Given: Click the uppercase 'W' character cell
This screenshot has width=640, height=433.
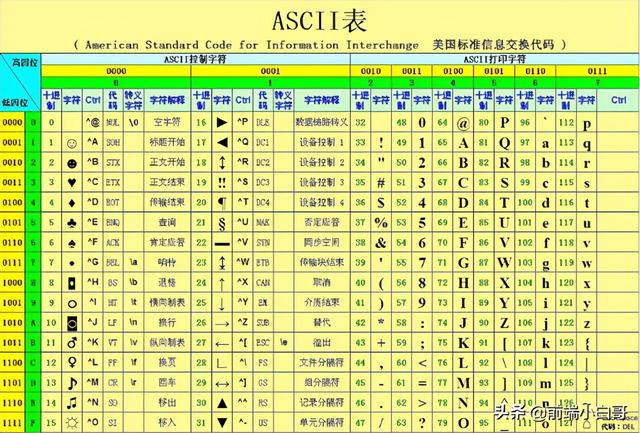Looking at the screenshot, I should [x=504, y=262].
